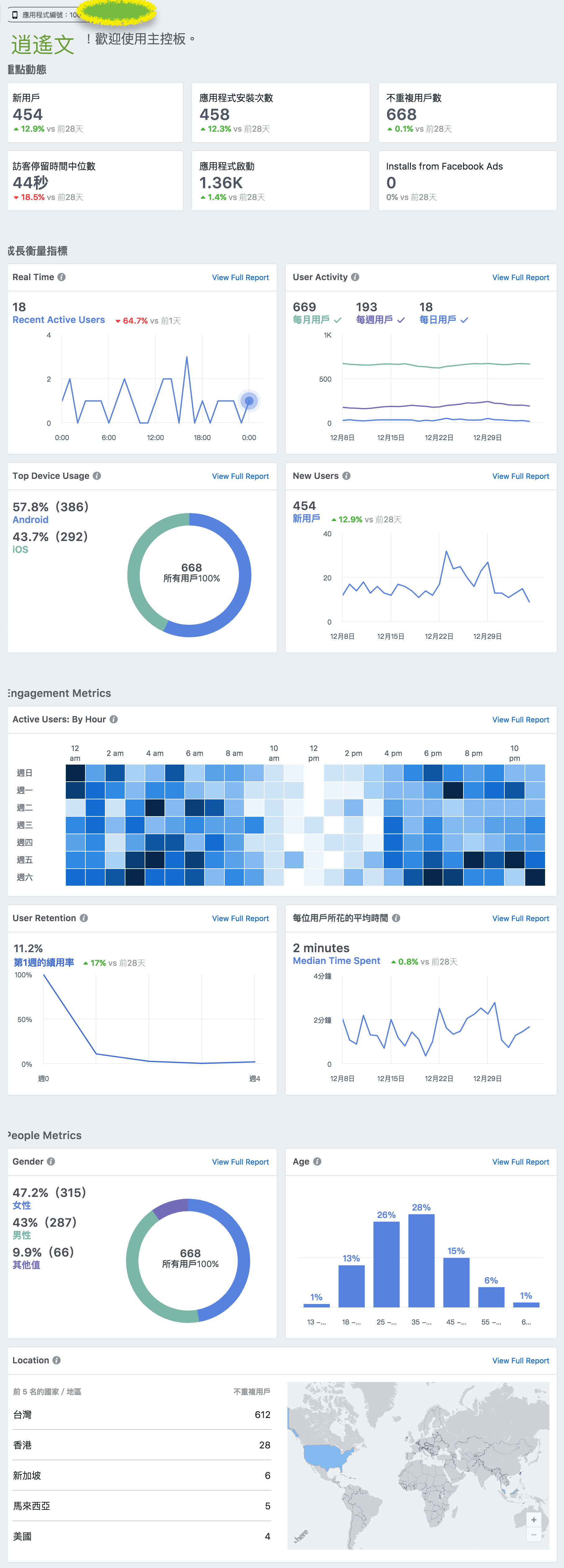Zoom out on the location map
Viewport: 564px width, 1568px height.
point(534,1534)
